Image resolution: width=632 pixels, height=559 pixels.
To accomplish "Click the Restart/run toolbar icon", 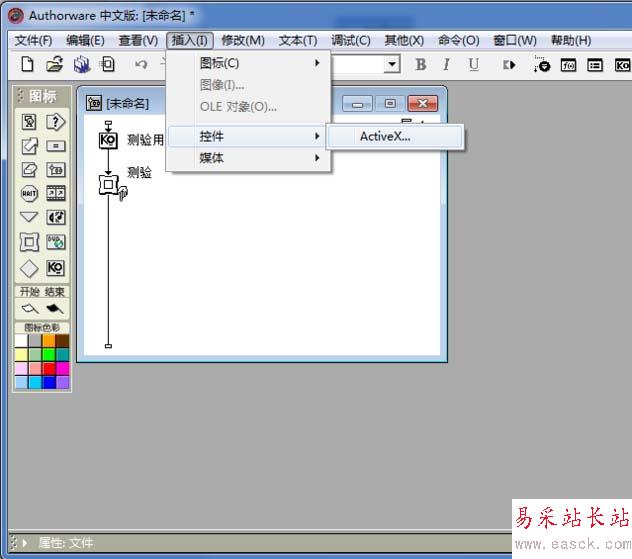I will pyautogui.click(x=509, y=65).
